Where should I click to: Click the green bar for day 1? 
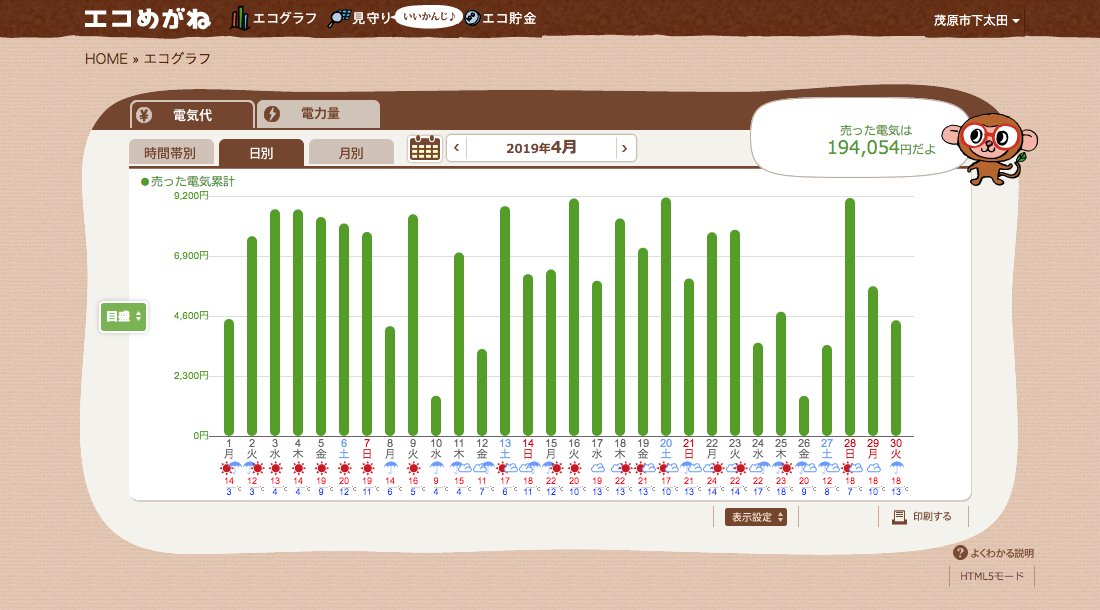pyautogui.click(x=229, y=377)
